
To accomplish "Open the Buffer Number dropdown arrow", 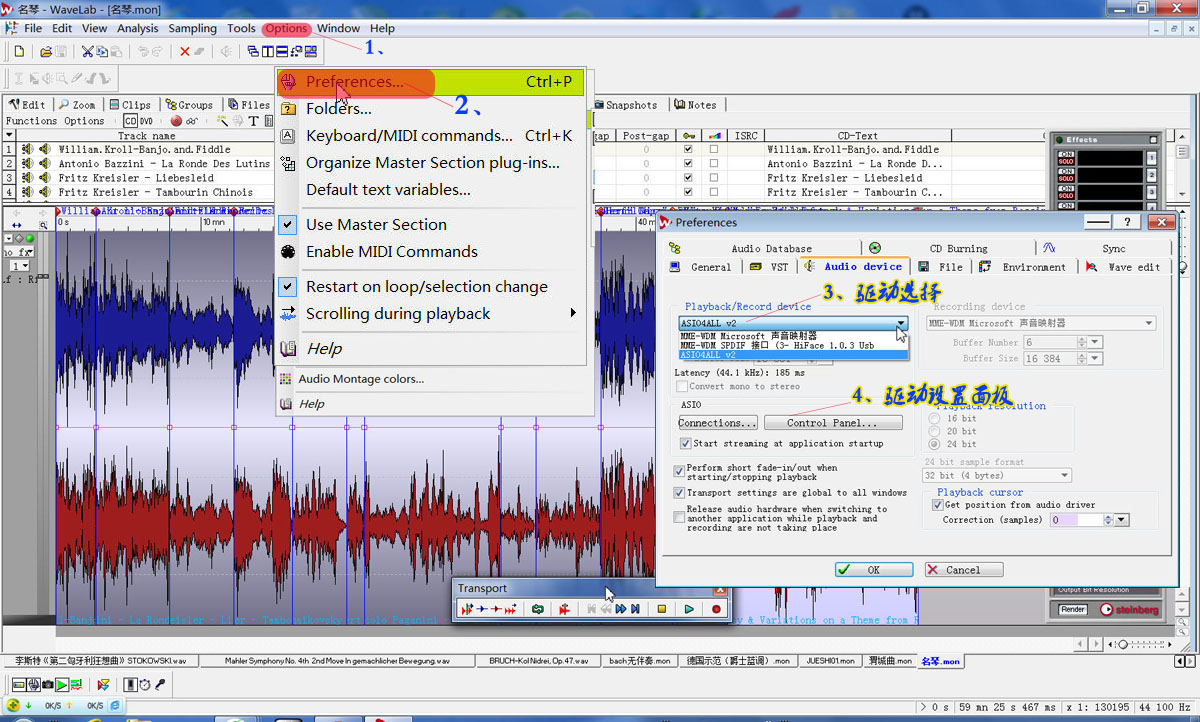I will point(1095,342).
